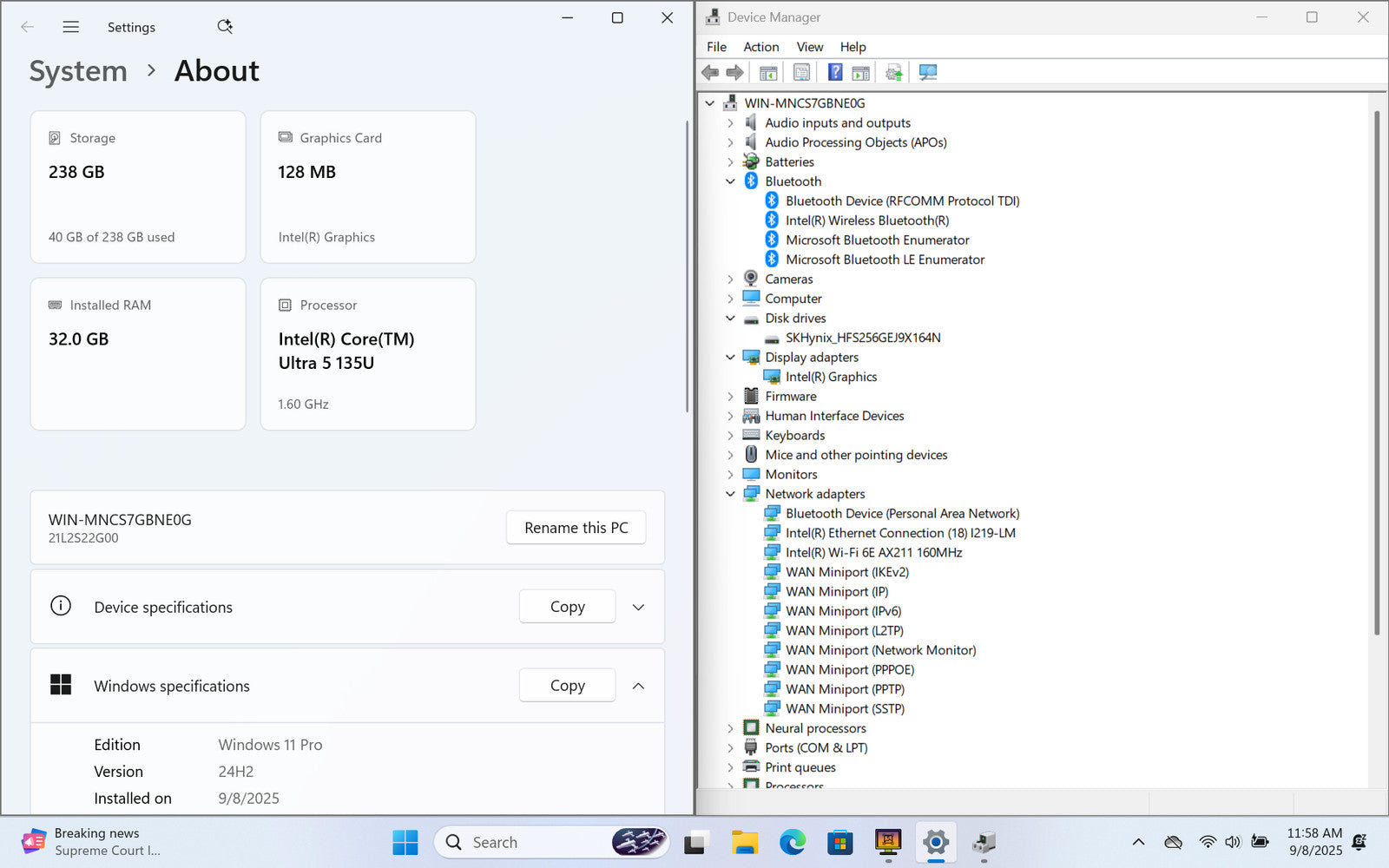Image resolution: width=1389 pixels, height=868 pixels.
Task: Expand Device specifications chevron in Settings
Action: pos(638,607)
